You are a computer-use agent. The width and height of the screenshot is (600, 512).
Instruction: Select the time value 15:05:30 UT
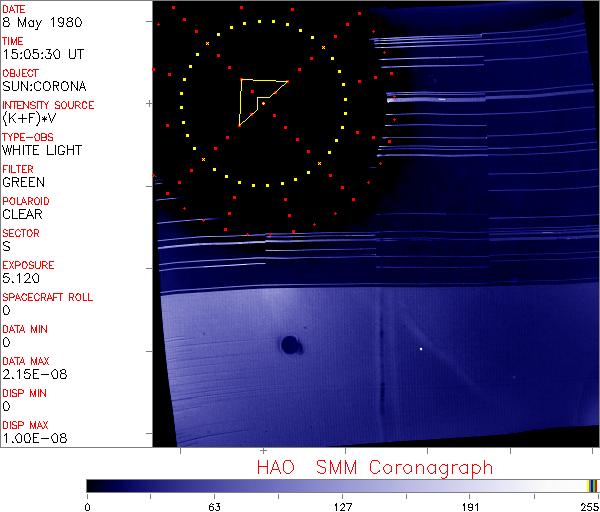point(40,54)
